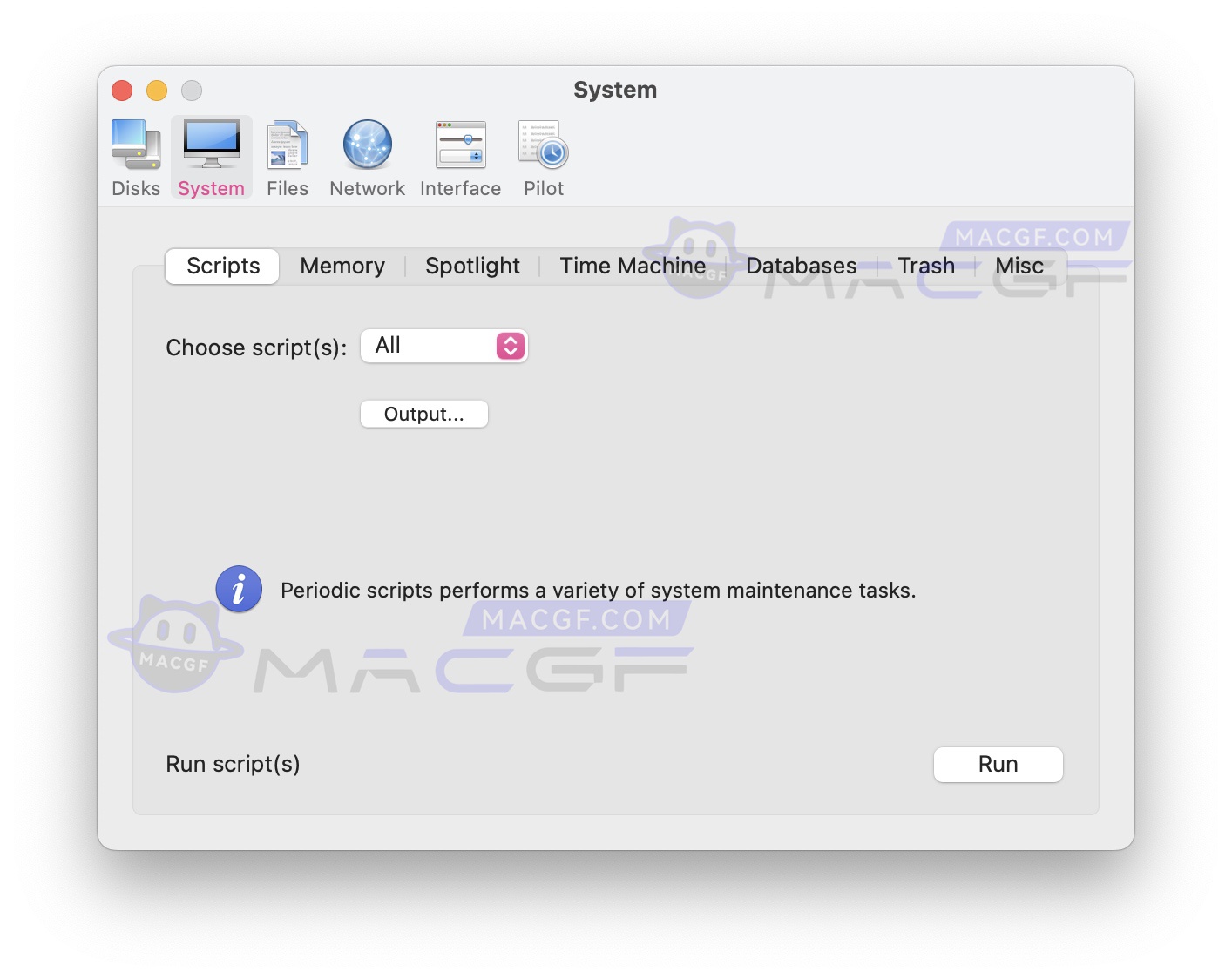Screen dimensions: 1232x979
Task: Click the up/down arrows on the All popup
Action: tap(510, 346)
